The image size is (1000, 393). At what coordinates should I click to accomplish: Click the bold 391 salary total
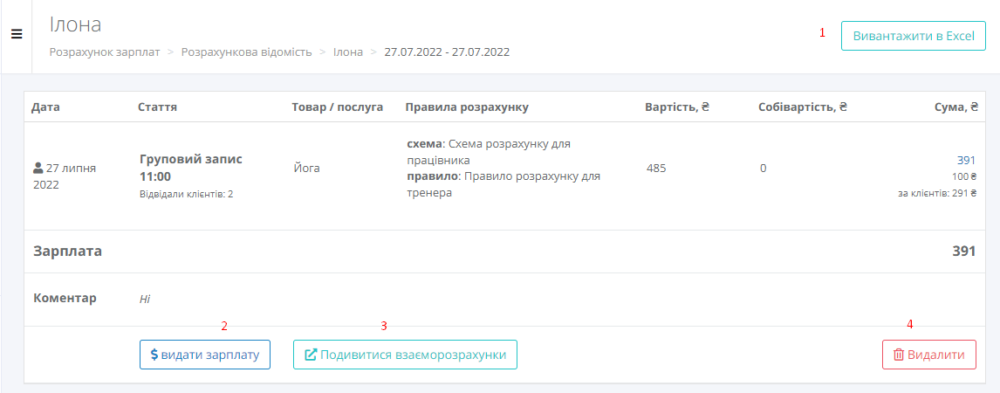coord(964,251)
